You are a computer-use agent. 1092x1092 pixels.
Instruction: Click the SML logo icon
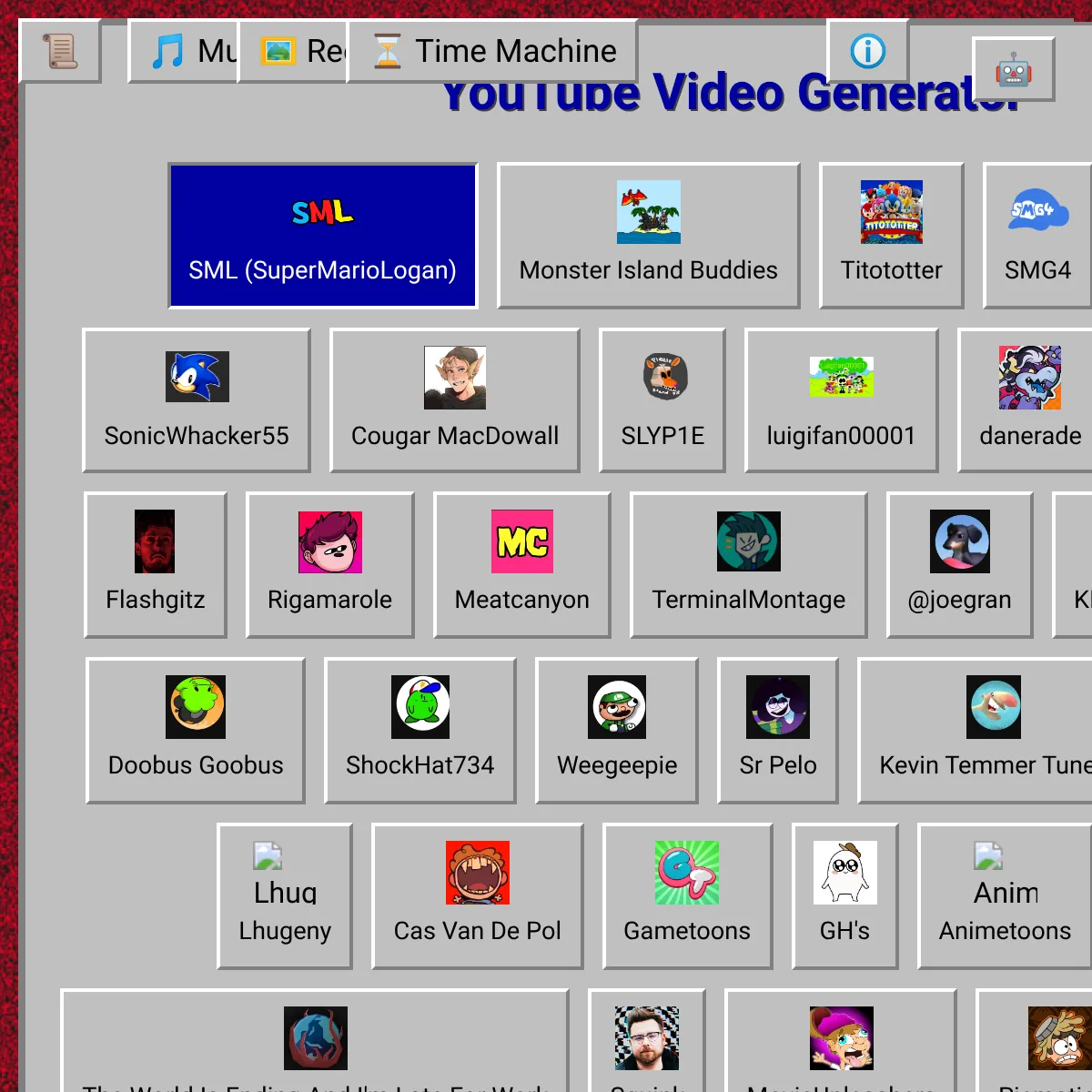click(x=323, y=212)
